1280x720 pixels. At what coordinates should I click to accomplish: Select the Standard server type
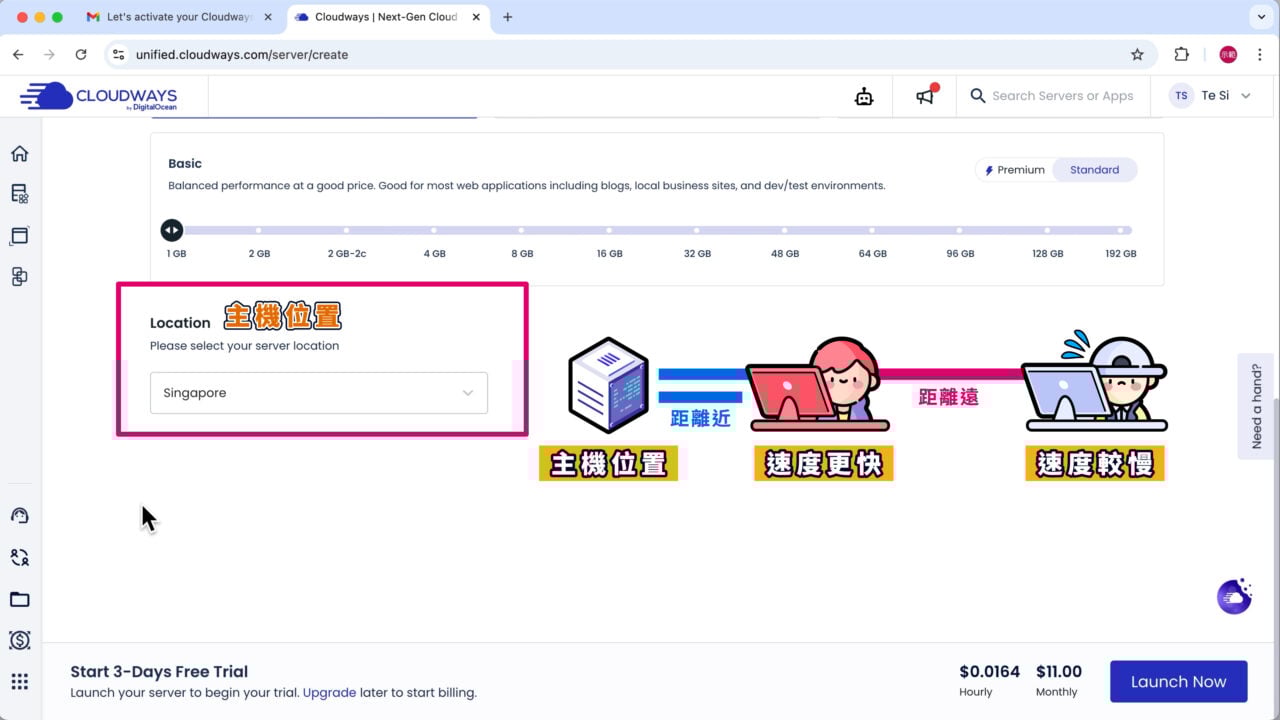[x=1094, y=170]
